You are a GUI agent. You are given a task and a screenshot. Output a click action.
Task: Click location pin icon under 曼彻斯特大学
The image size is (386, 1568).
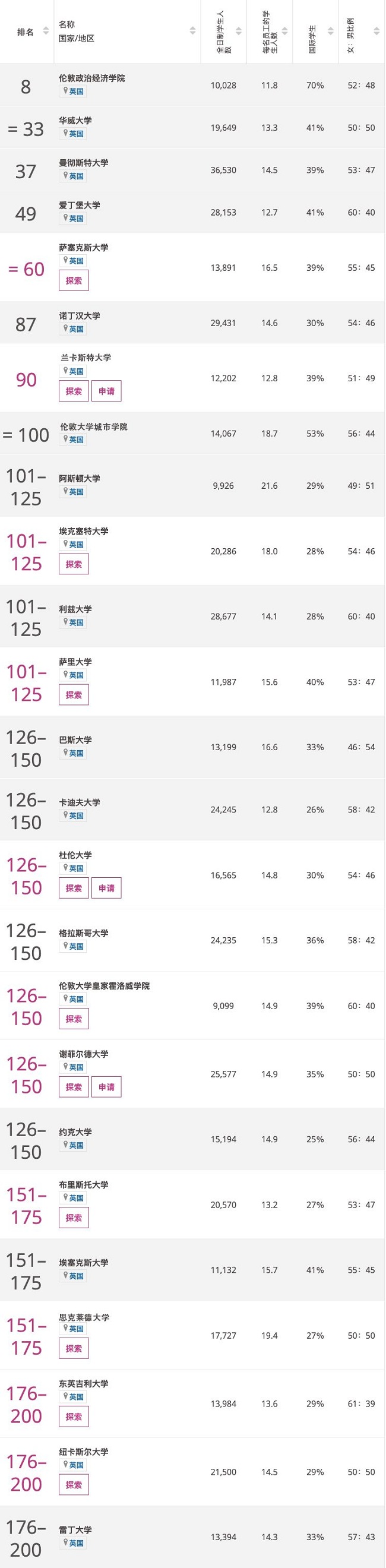(65, 176)
